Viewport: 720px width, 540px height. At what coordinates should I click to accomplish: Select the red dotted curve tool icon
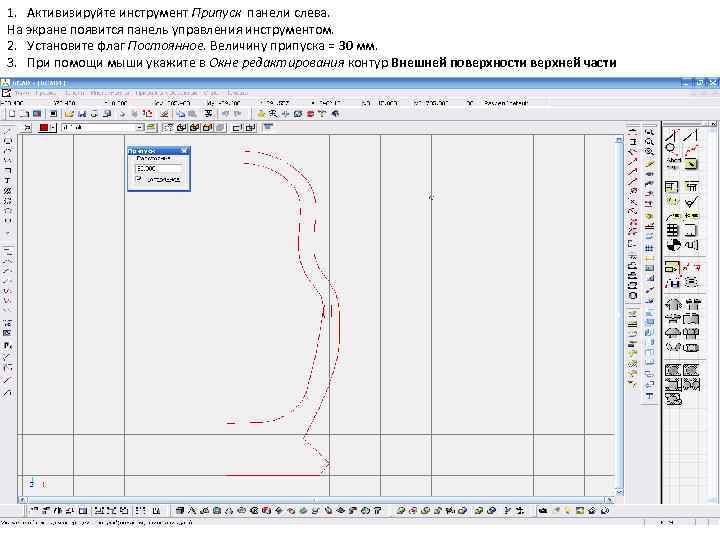click(x=692, y=149)
